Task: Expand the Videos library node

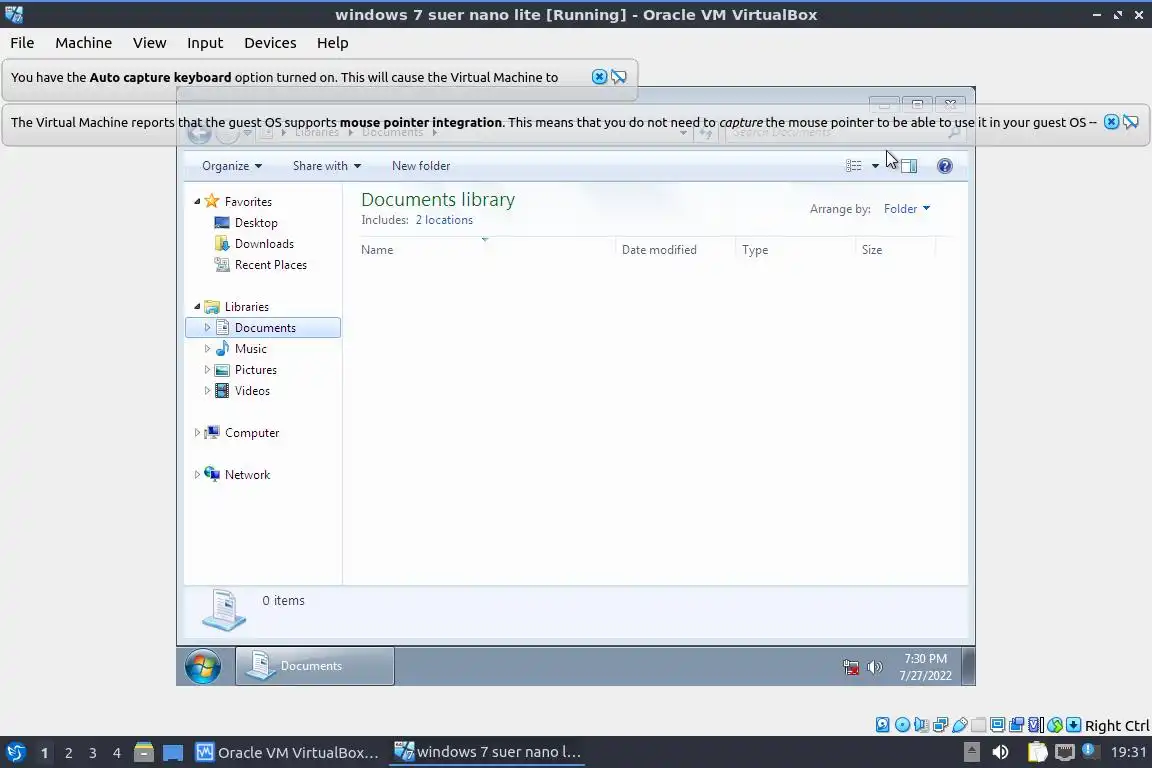Action: pos(207,391)
